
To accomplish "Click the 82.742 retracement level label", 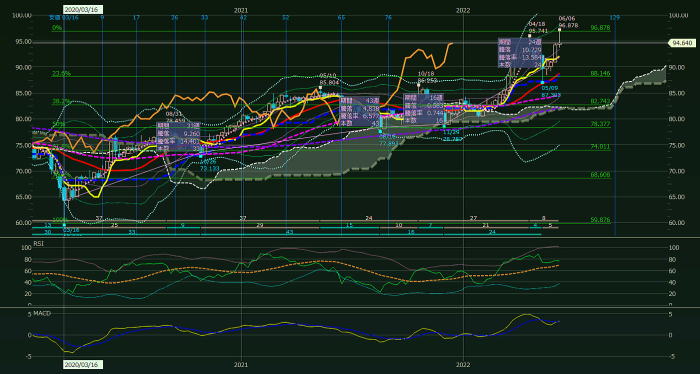I will 600,101.
